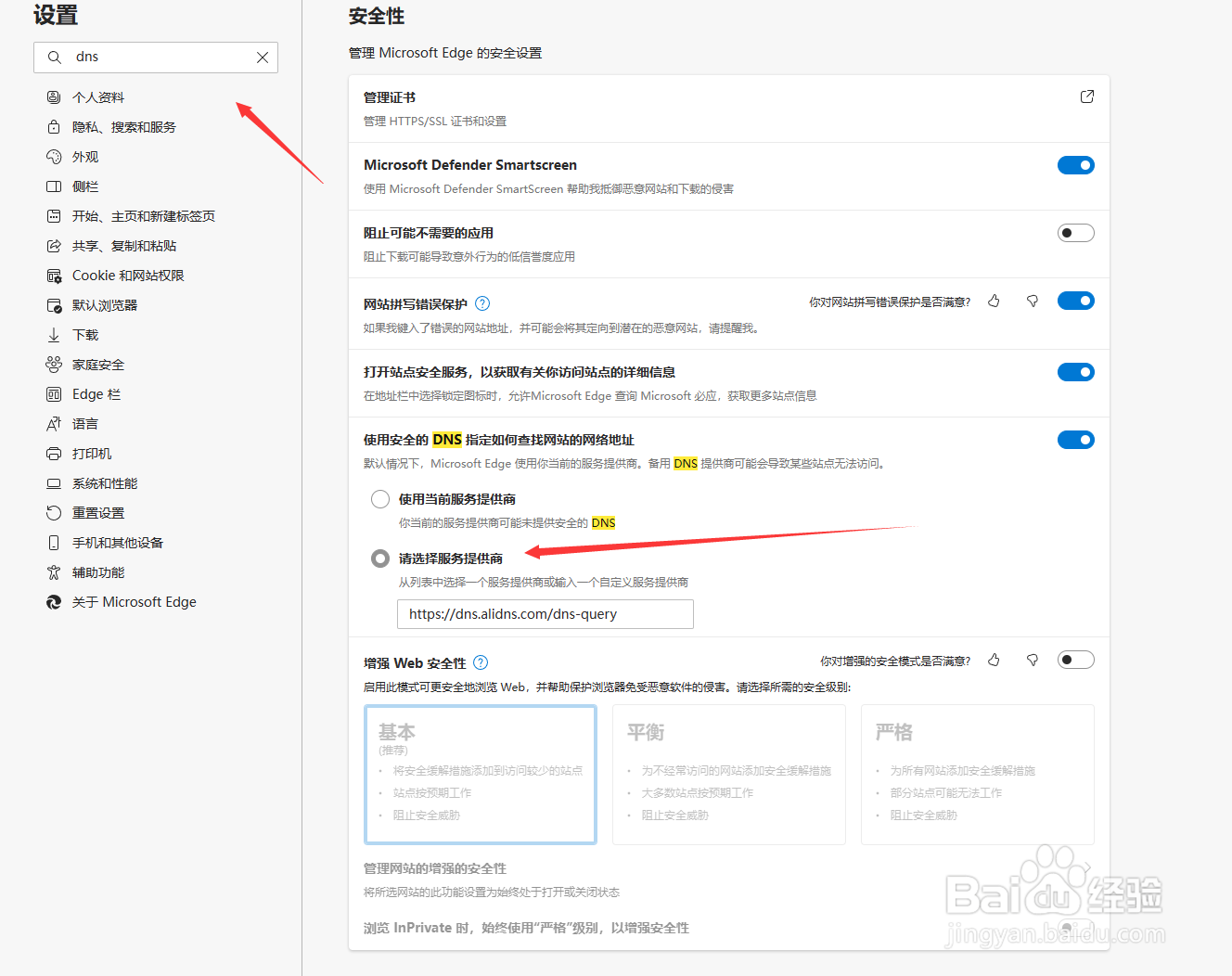Enable 增强 Web 安全性 switch

point(1076,660)
